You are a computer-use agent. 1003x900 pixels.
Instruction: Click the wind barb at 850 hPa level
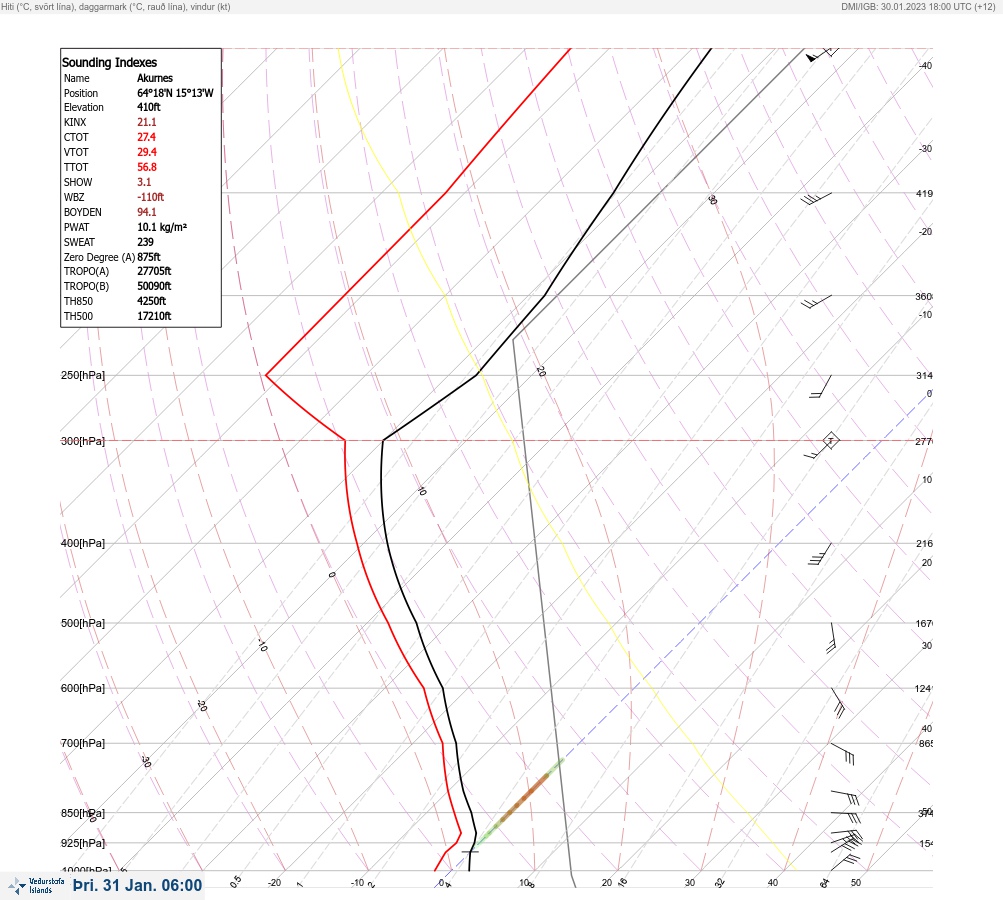(846, 815)
